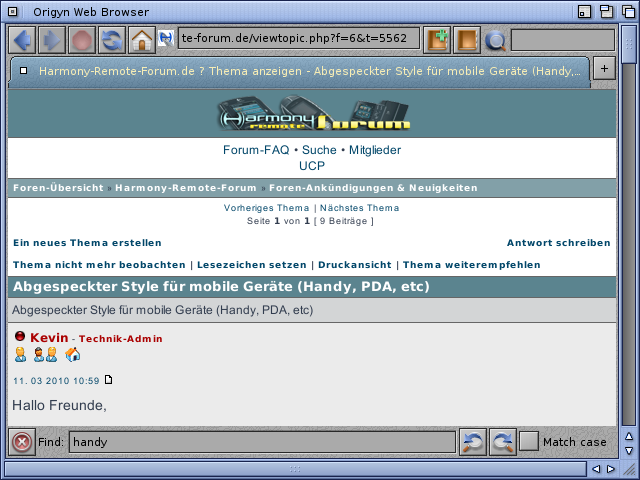Click the URL address field
Screen dimensions: 640x480
[x=298, y=40]
